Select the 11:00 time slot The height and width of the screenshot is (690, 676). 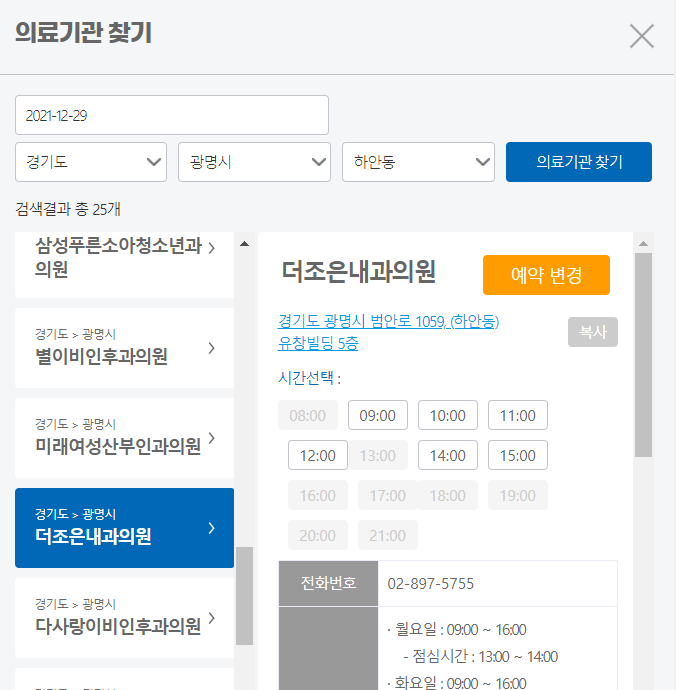[x=518, y=415]
